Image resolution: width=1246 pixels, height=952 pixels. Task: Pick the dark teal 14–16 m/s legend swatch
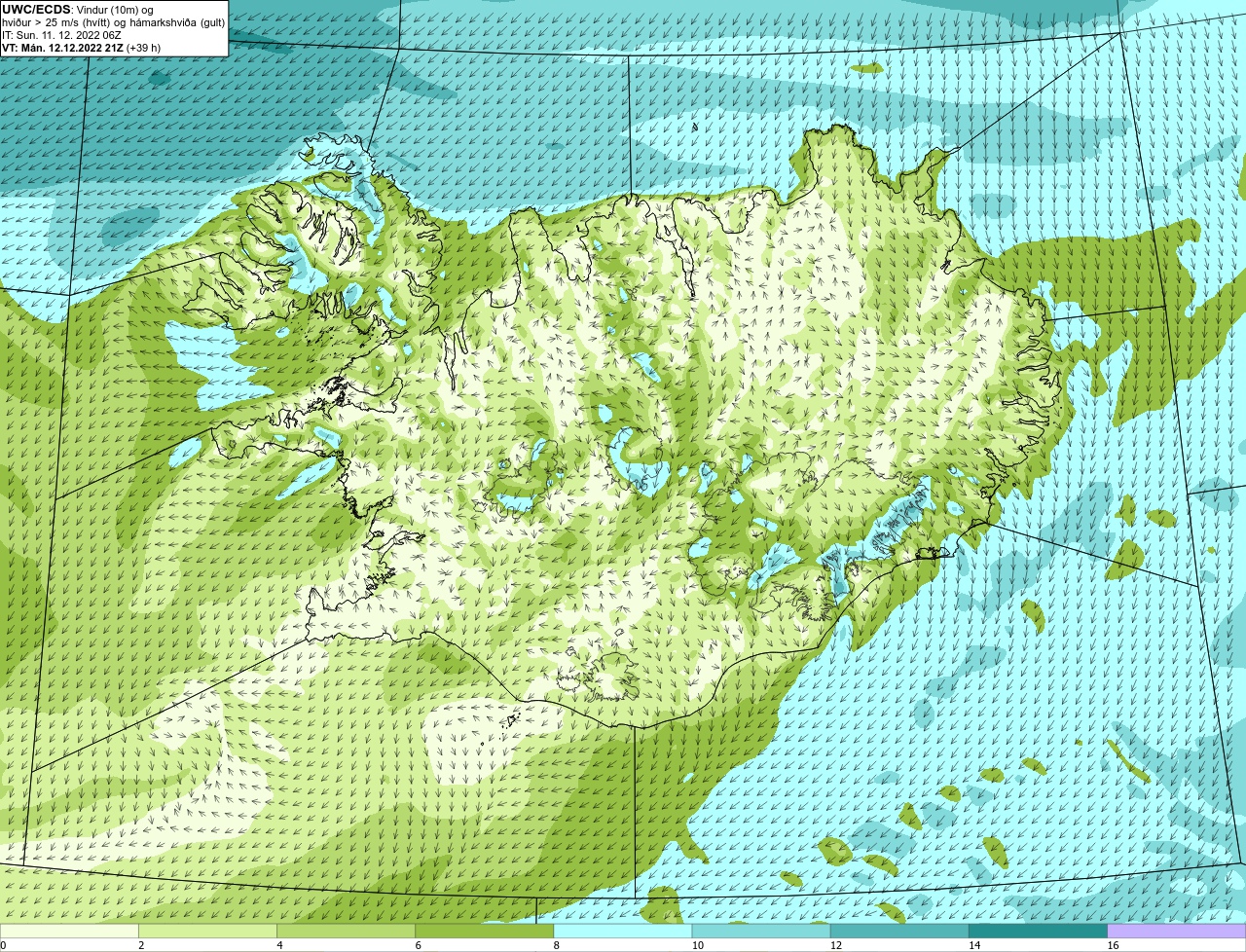click(1038, 931)
